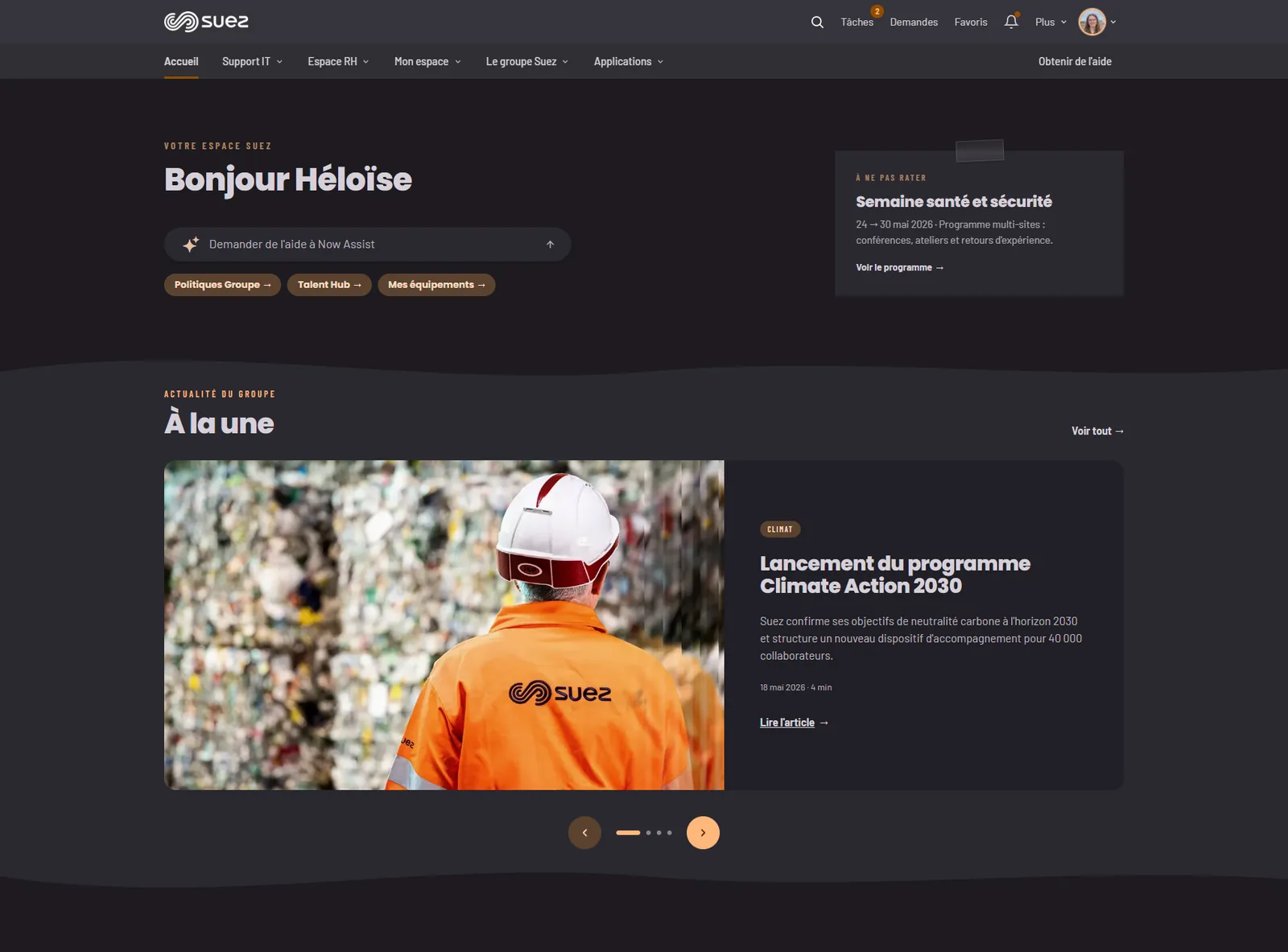
Task: Expand the Plus dropdown
Action: click(x=1051, y=23)
